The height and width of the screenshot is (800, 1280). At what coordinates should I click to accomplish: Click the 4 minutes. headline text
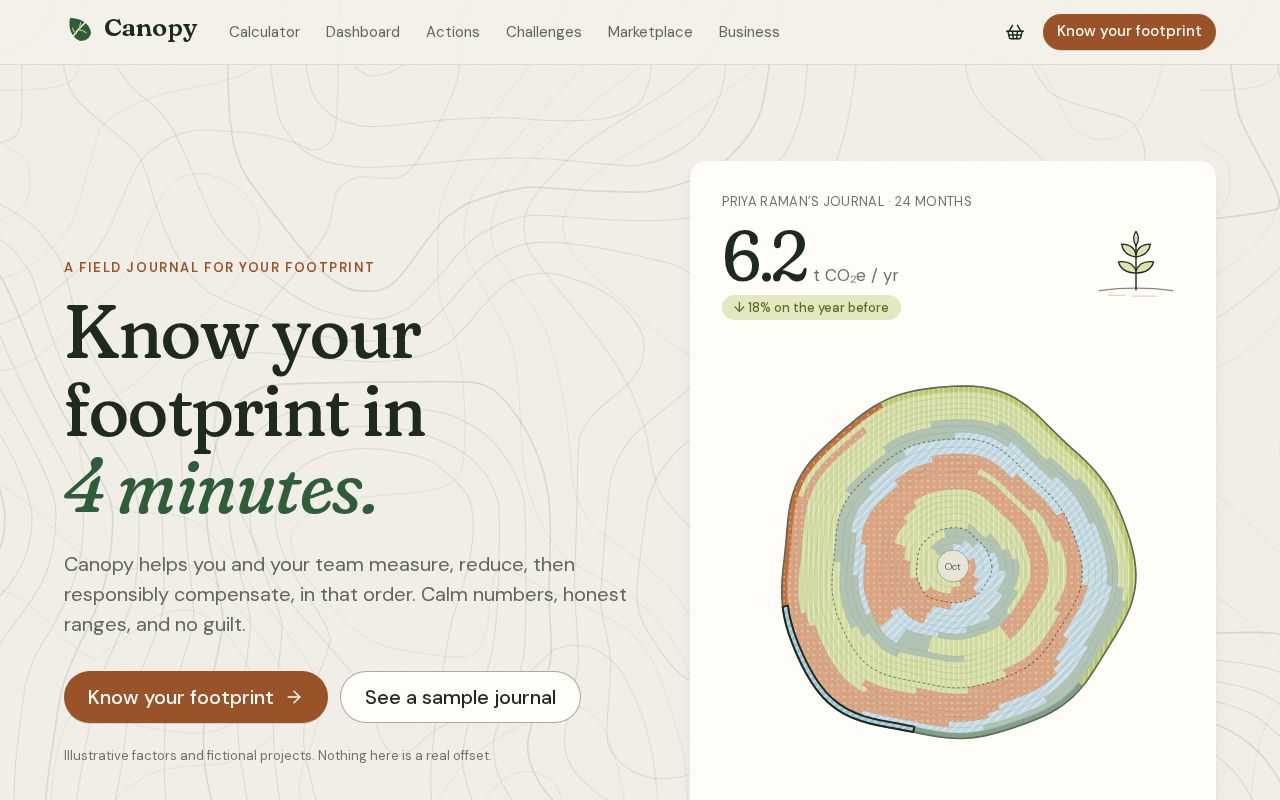tap(221, 489)
